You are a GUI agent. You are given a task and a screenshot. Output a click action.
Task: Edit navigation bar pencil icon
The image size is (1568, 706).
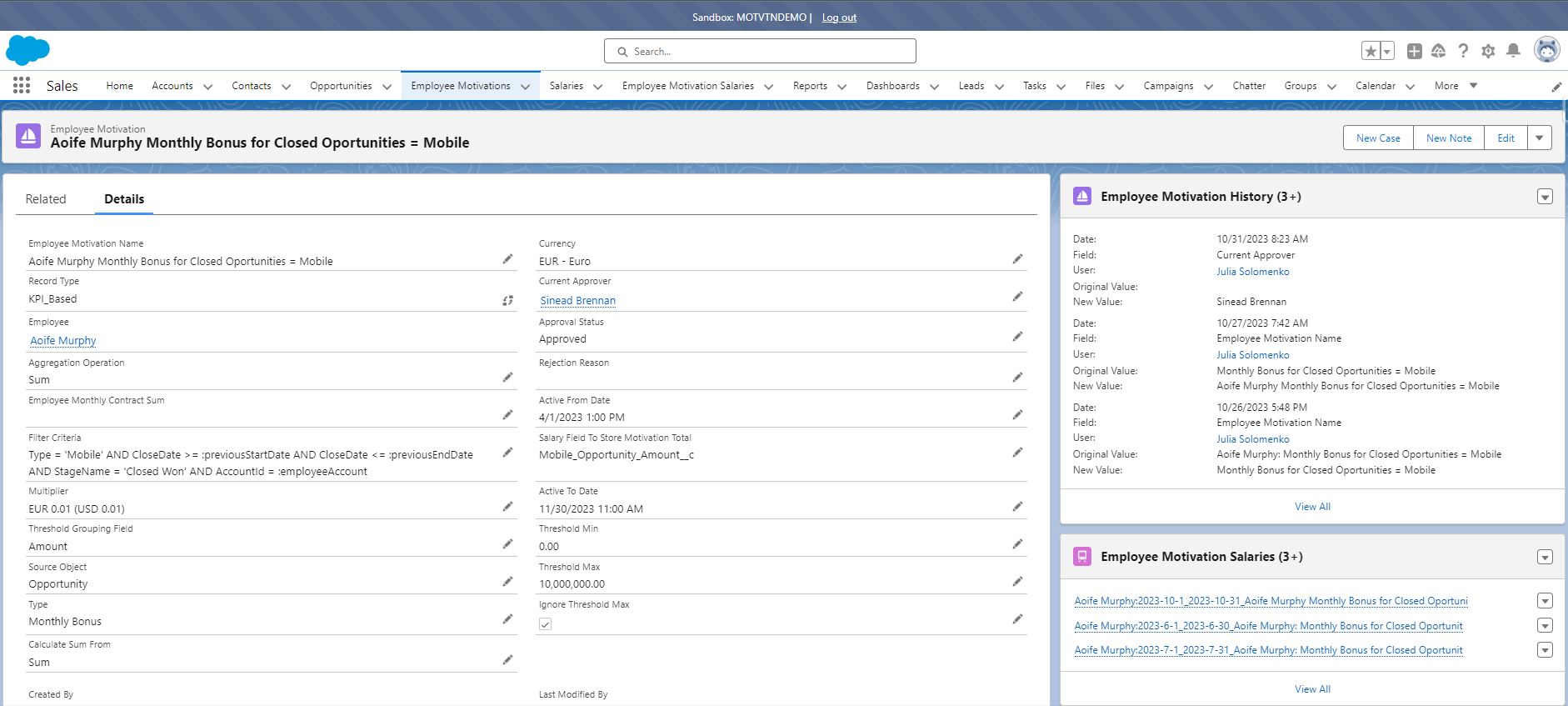click(x=1556, y=87)
